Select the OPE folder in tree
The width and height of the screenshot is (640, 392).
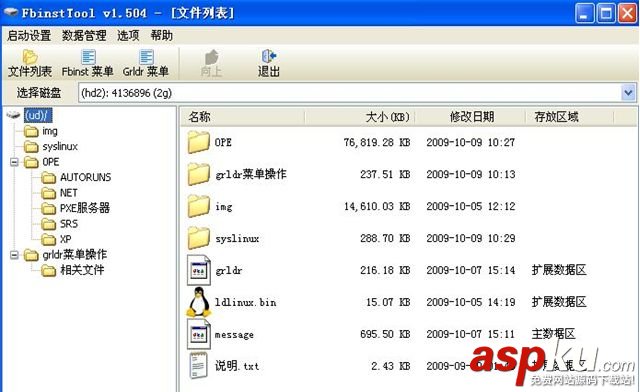[x=51, y=162]
